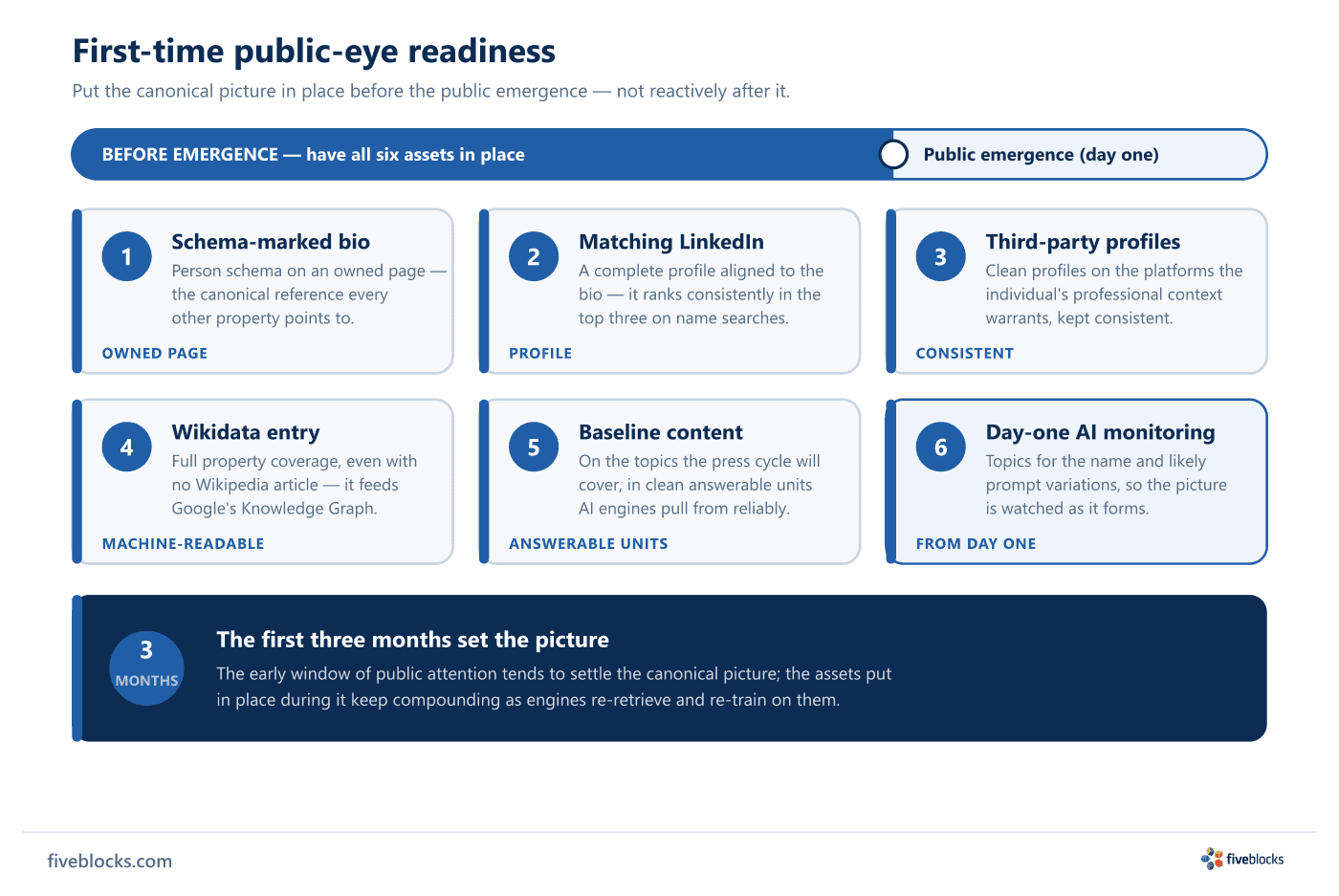Click the Public emergence (day one) label
Image resolution: width=1339 pixels, height=896 pixels.
(1041, 155)
